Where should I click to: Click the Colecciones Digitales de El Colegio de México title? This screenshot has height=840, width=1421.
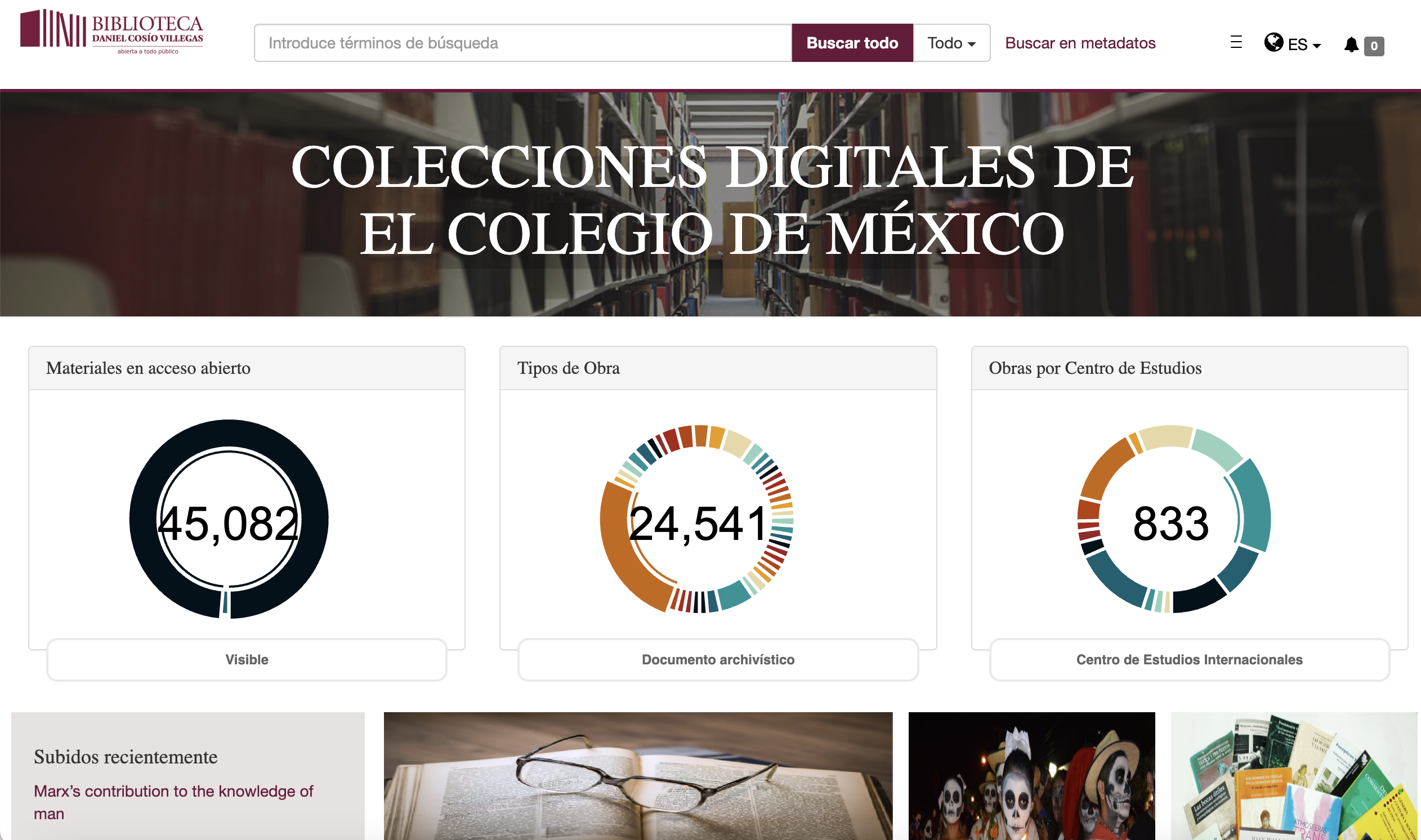tap(712, 199)
